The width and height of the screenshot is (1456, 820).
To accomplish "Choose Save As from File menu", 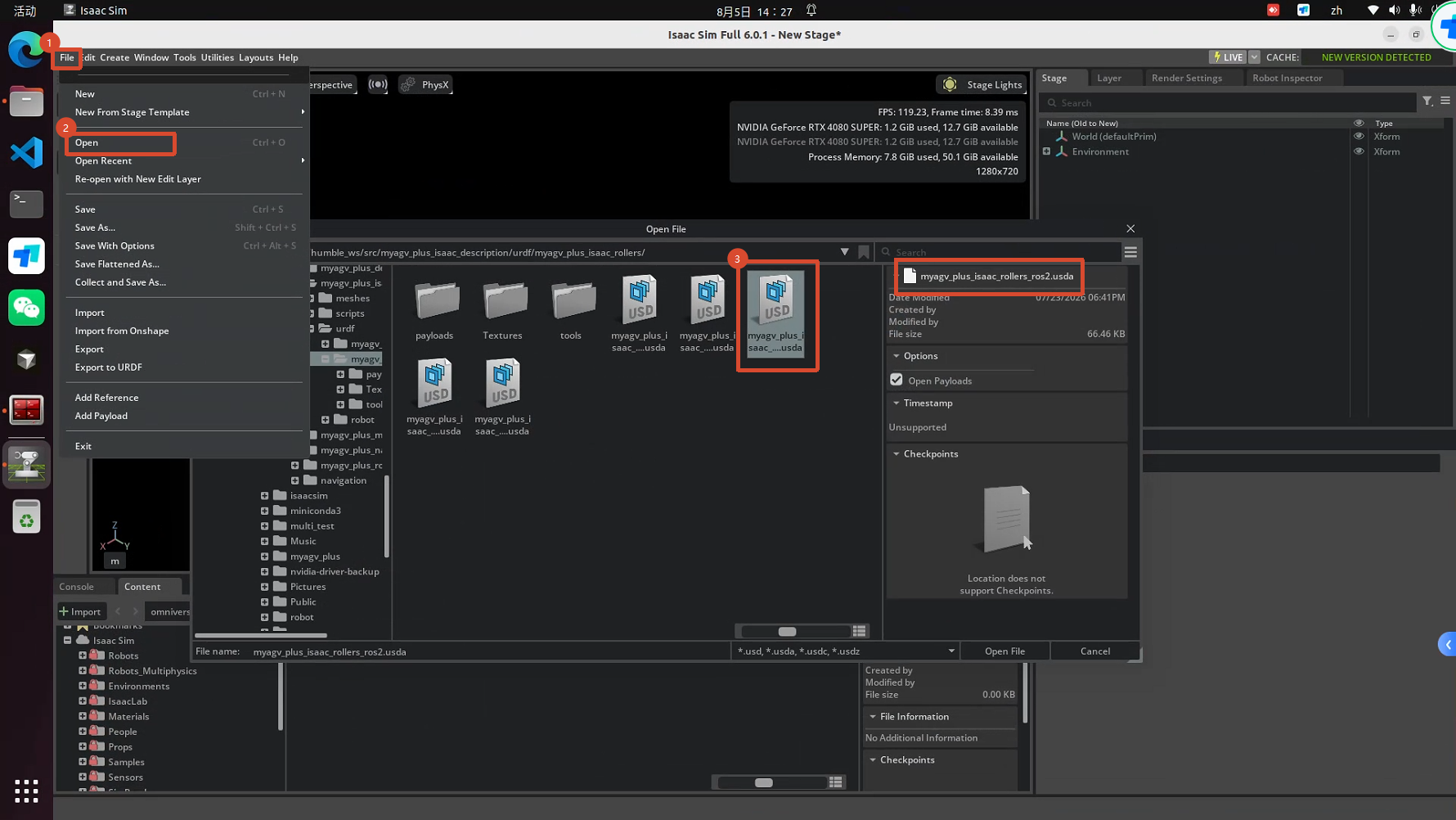I will point(95,228).
